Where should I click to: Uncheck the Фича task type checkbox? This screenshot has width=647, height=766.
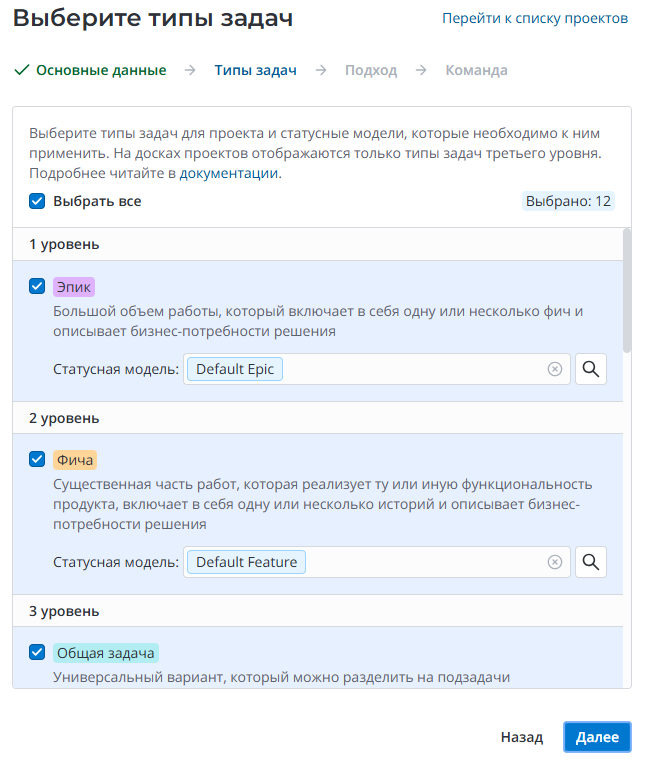coord(38,460)
